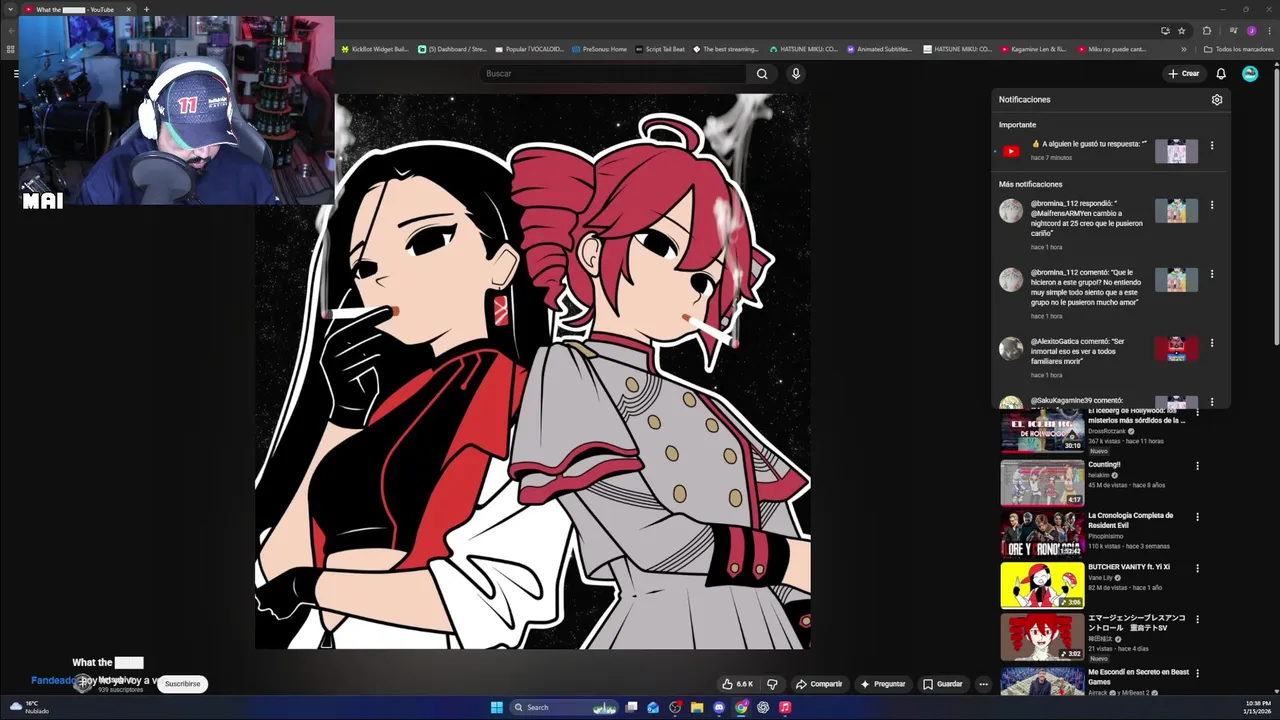The height and width of the screenshot is (720, 1280).
Task: Open 'Script Tail Beat' bookmark
Action: pos(660,49)
